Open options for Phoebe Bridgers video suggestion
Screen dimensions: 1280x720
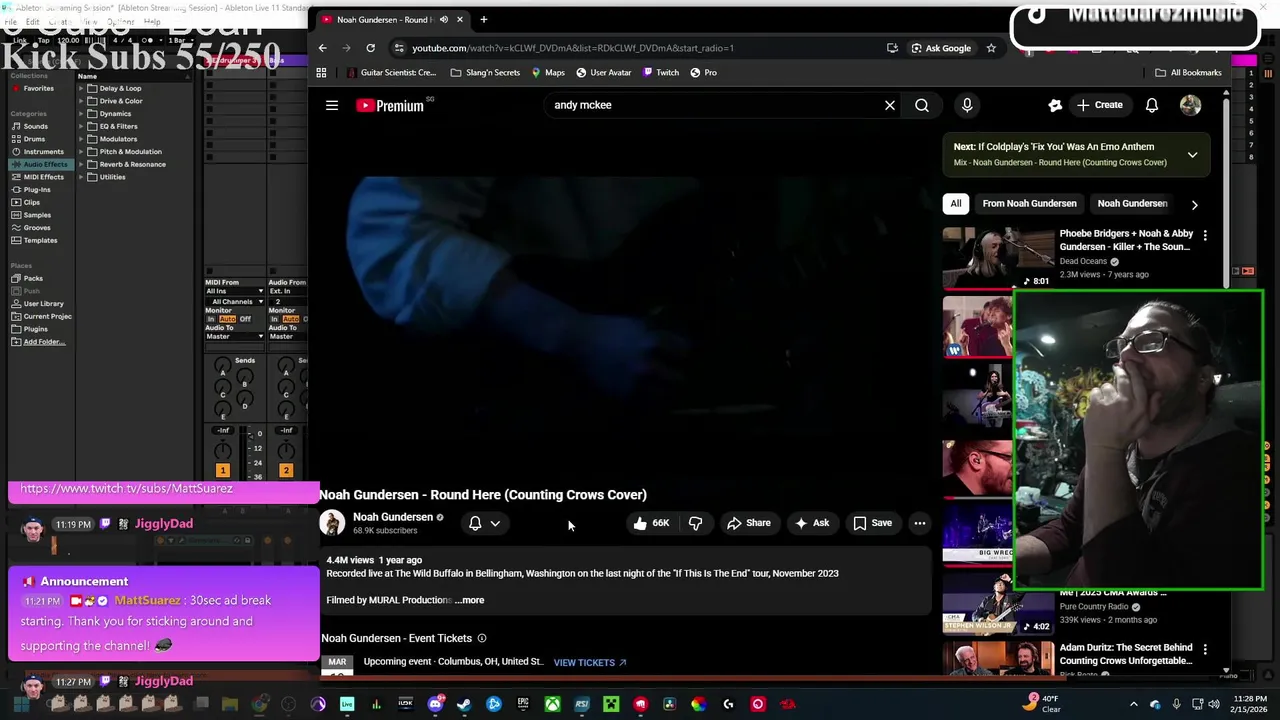click(x=1204, y=236)
